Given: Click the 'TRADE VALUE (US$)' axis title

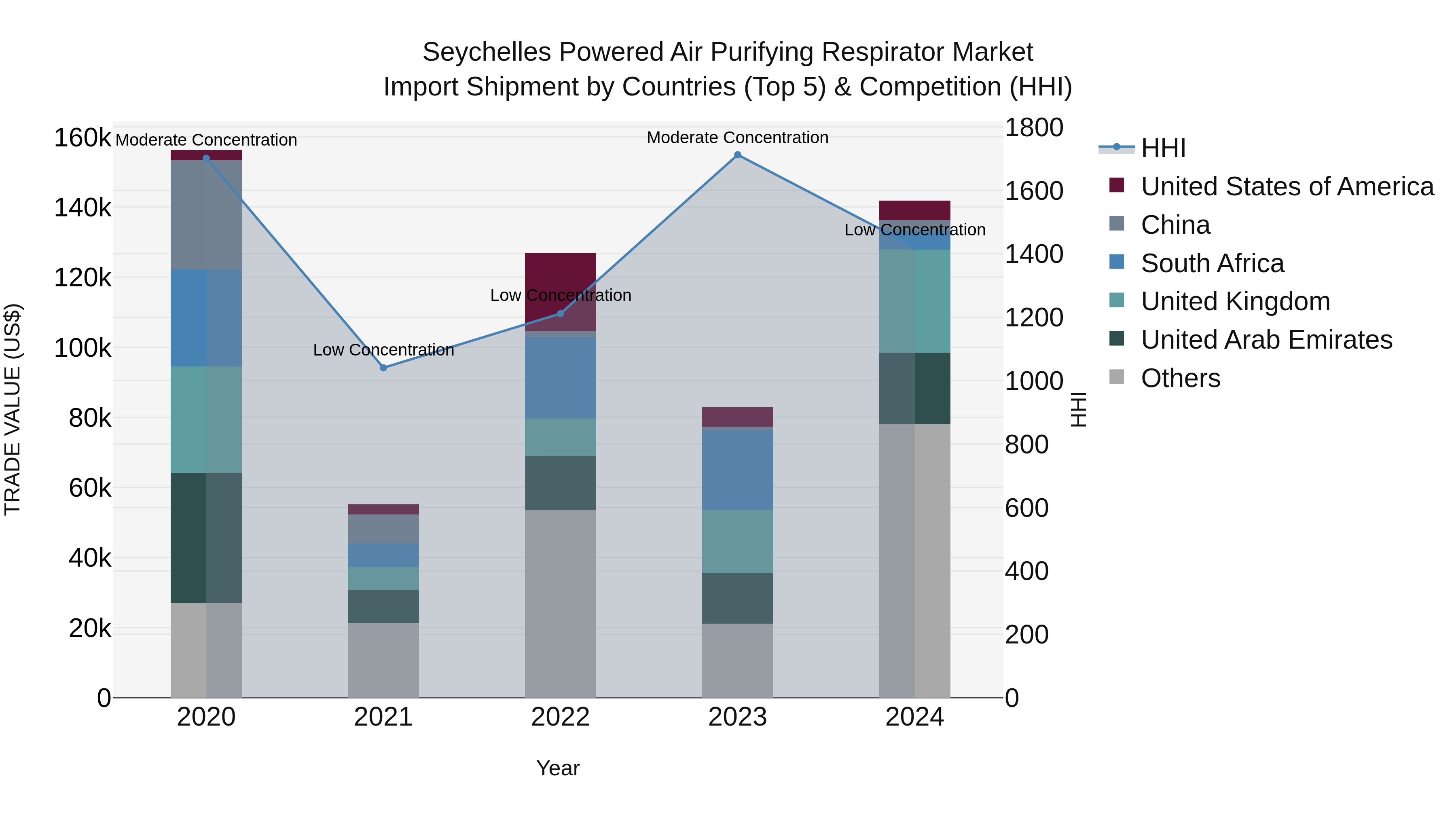Looking at the screenshot, I should coord(13,409).
